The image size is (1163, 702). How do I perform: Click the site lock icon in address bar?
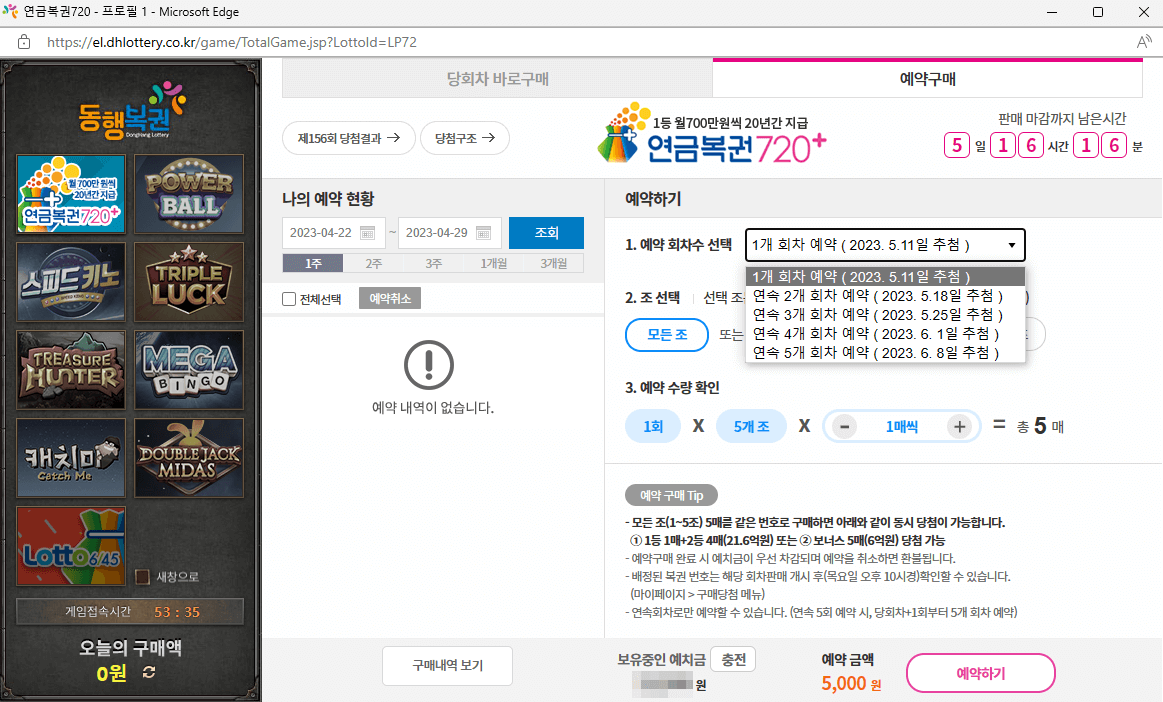click(24, 42)
